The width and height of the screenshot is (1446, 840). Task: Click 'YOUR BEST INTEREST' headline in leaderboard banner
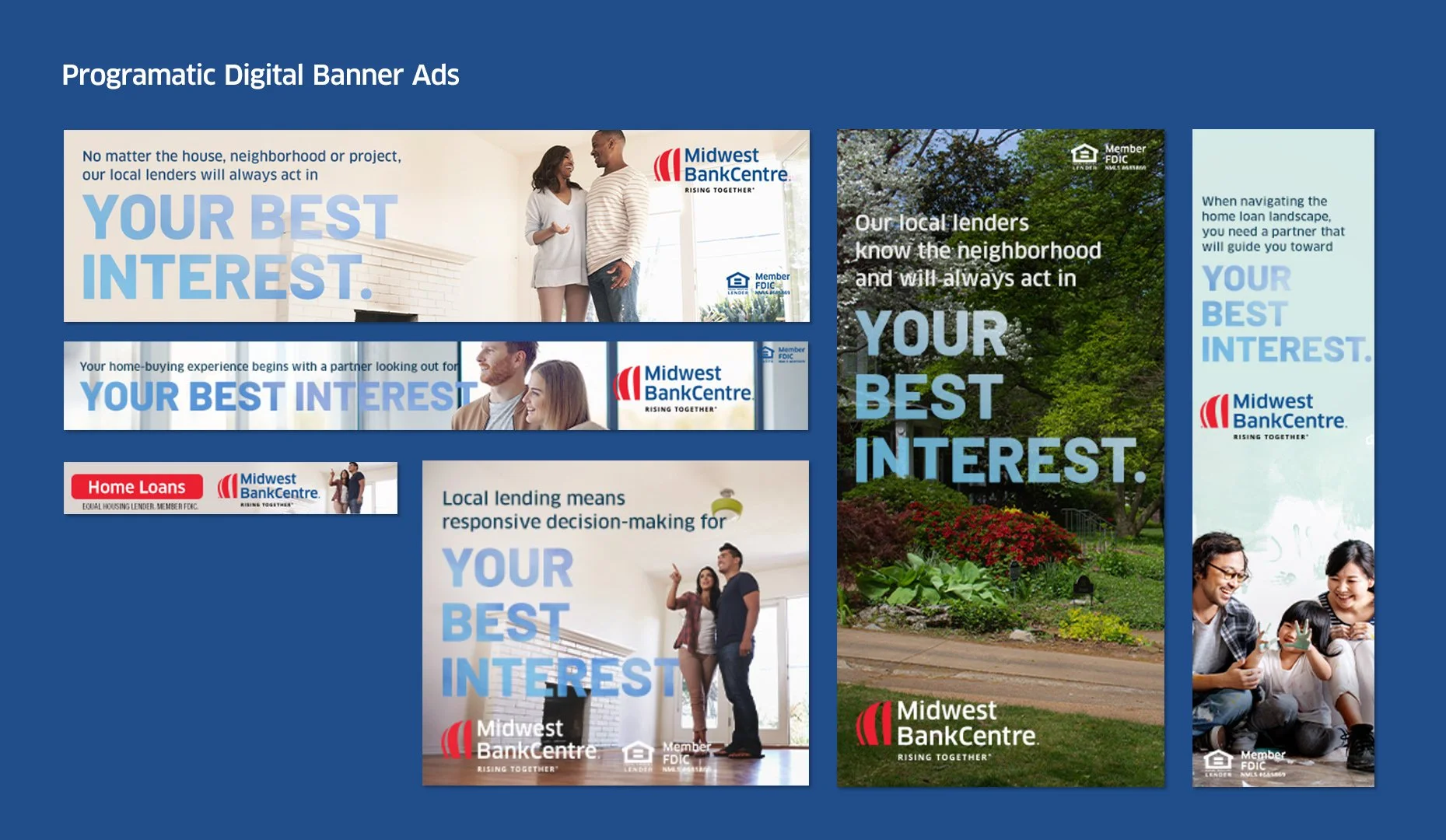pyautogui.click(x=278, y=397)
